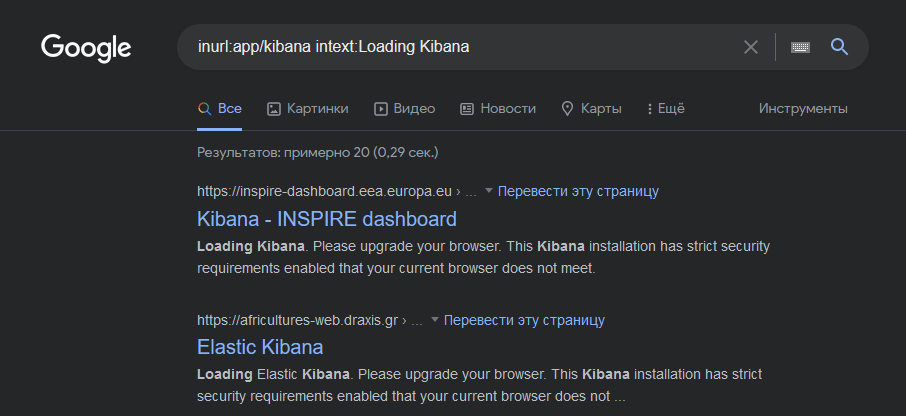Click the Google logo
The height and width of the screenshot is (416, 906).
86,48
